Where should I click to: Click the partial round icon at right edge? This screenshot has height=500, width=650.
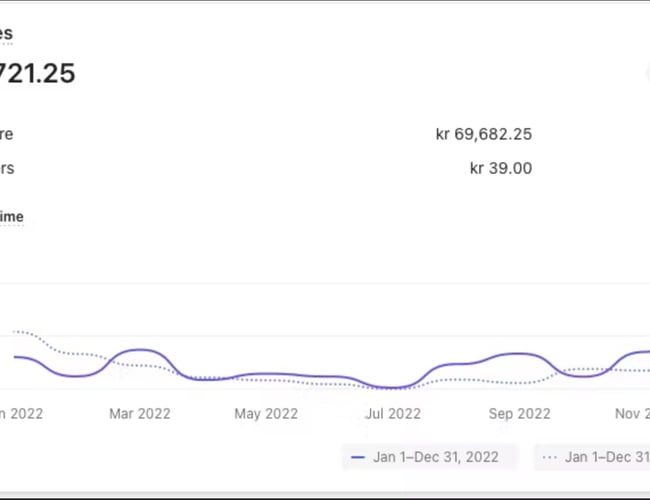click(647, 74)
